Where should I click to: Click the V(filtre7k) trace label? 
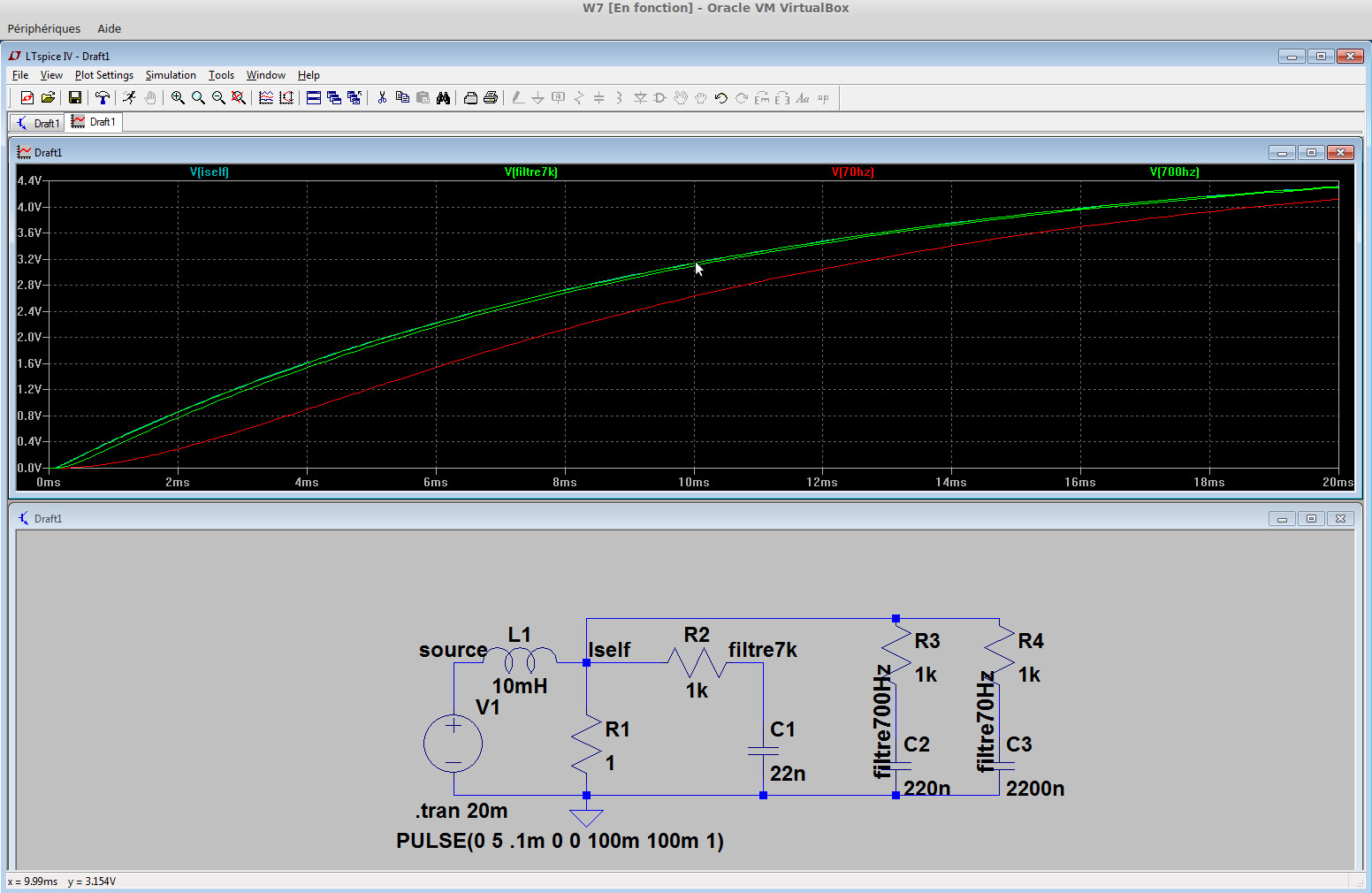pos(531,172)
